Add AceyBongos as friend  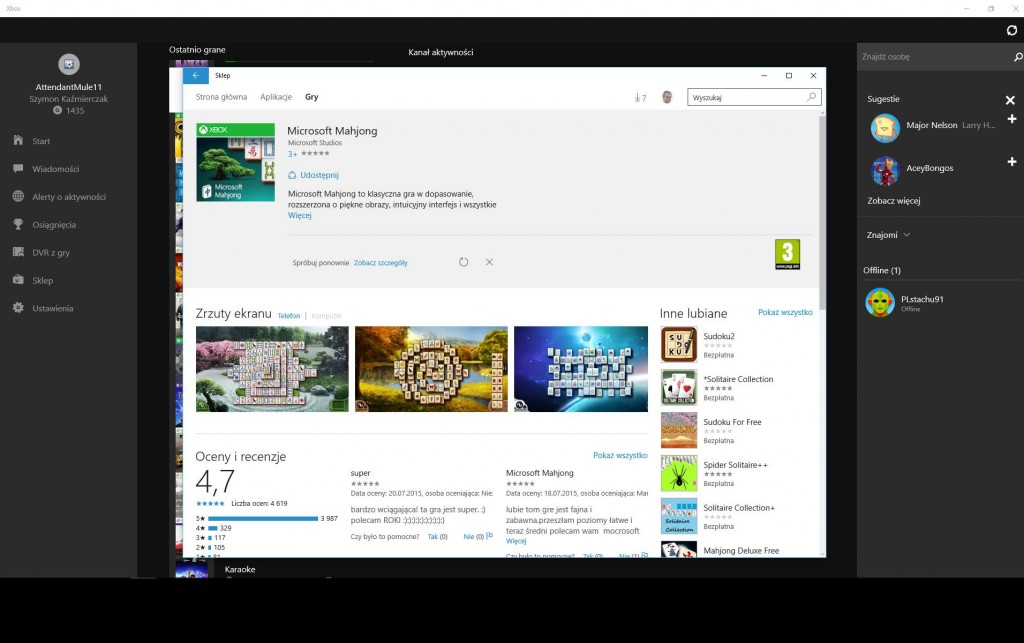point(1012,162)
